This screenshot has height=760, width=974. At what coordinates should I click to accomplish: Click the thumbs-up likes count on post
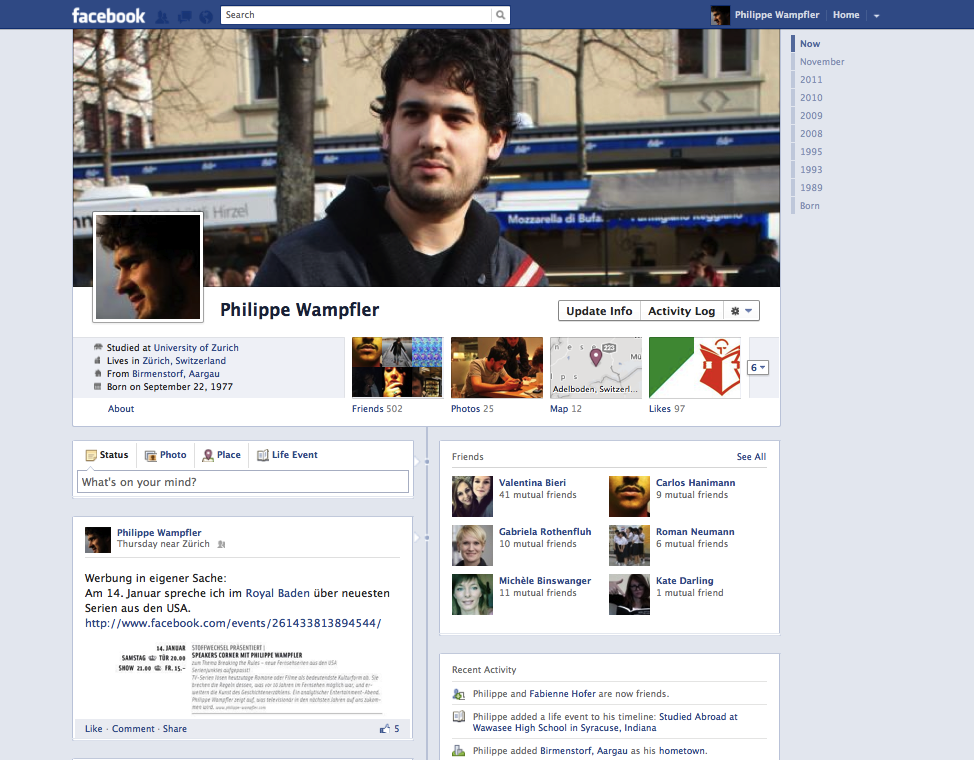[389, 729]
